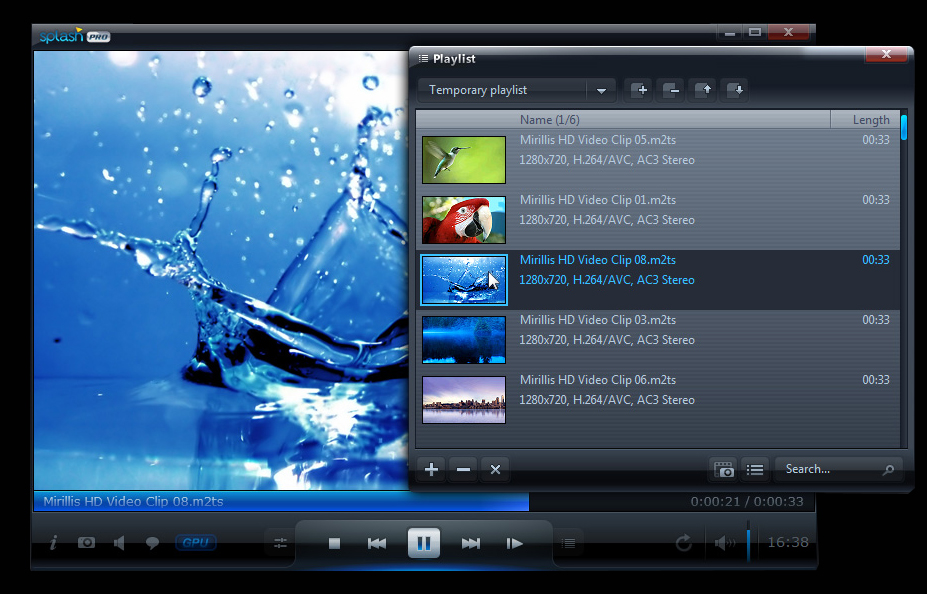
Task: Open the Temporary playlist dropdown
Action: coord(600,89)
